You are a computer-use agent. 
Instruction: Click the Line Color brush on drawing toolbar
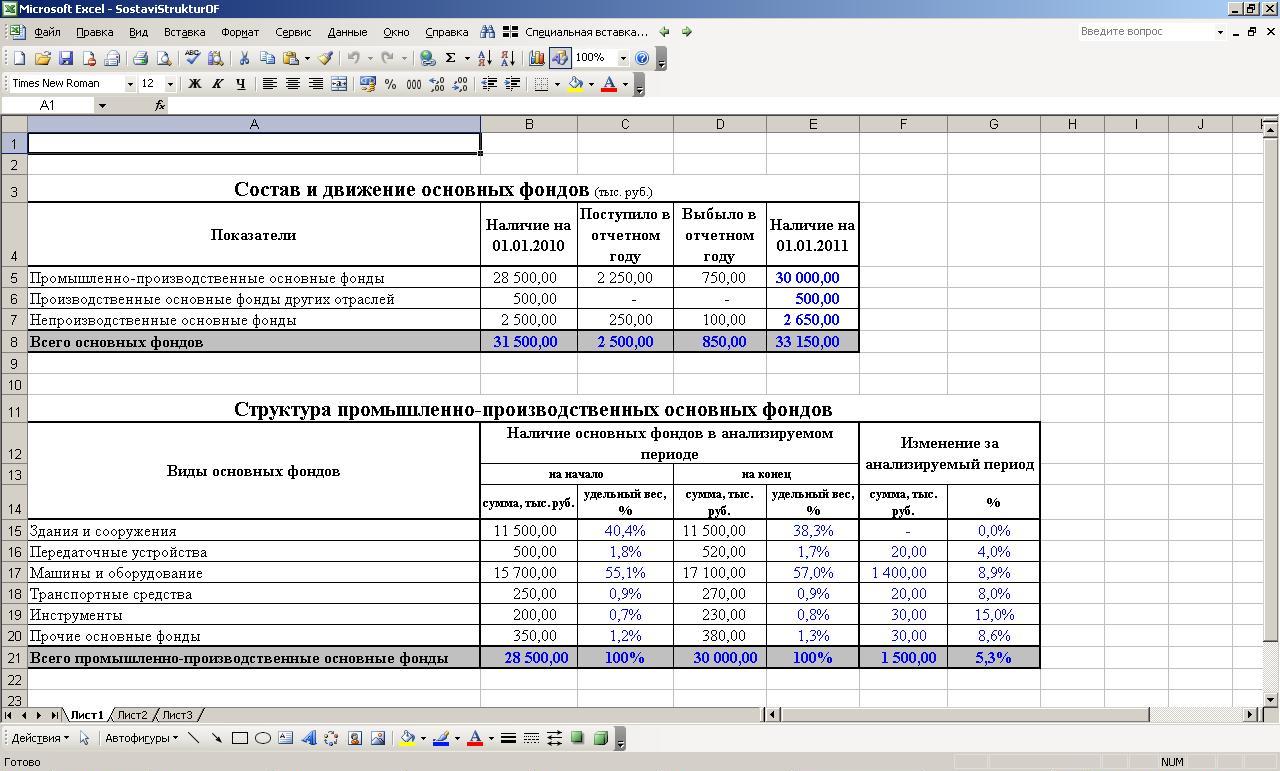[x=440, y=738]
